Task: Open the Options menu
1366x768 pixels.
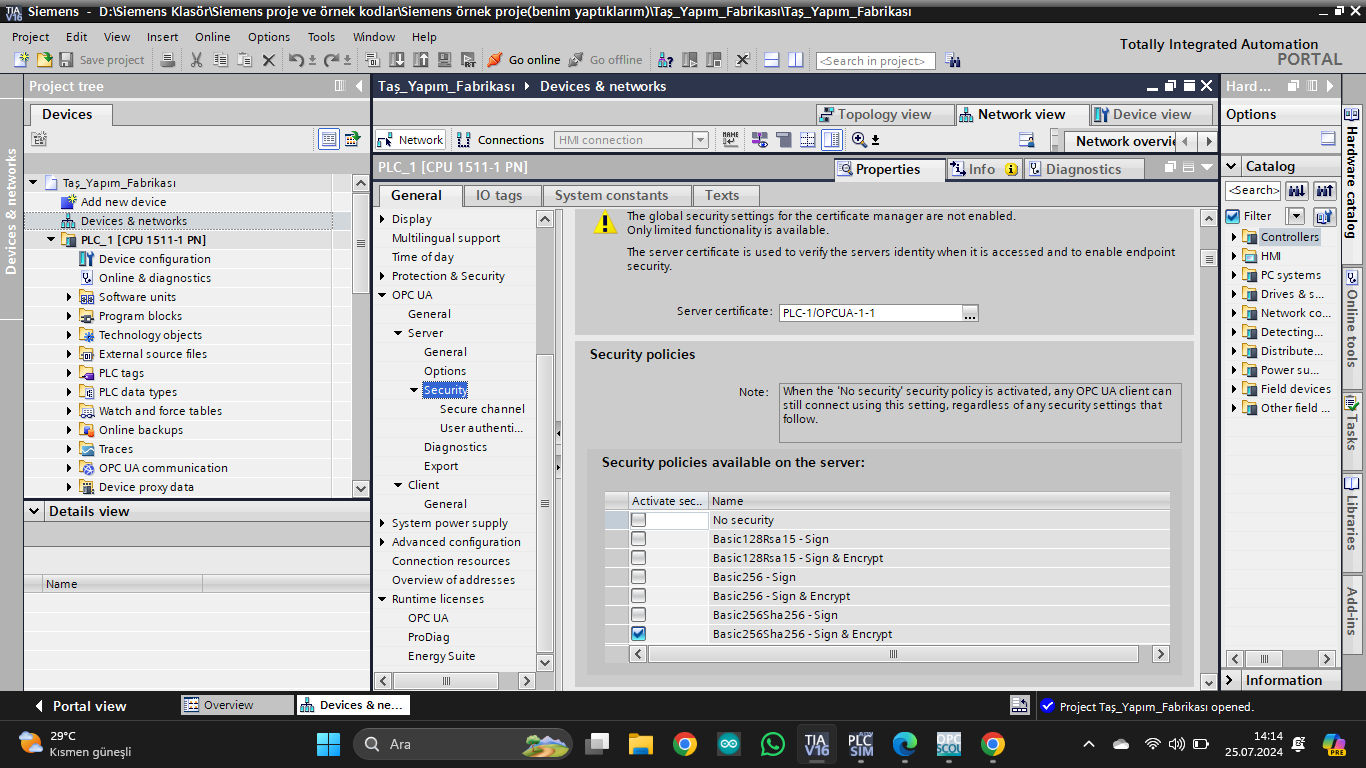Action: (x=269, y=37)
